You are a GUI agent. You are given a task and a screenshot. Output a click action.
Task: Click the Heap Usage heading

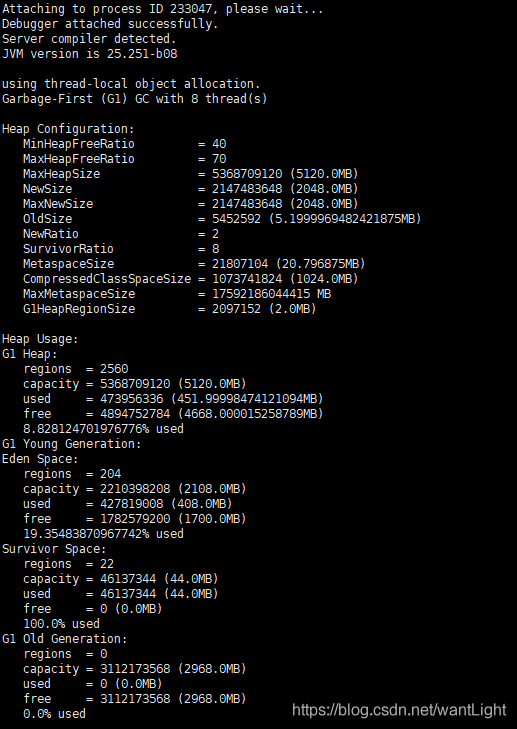click(40, 339)
